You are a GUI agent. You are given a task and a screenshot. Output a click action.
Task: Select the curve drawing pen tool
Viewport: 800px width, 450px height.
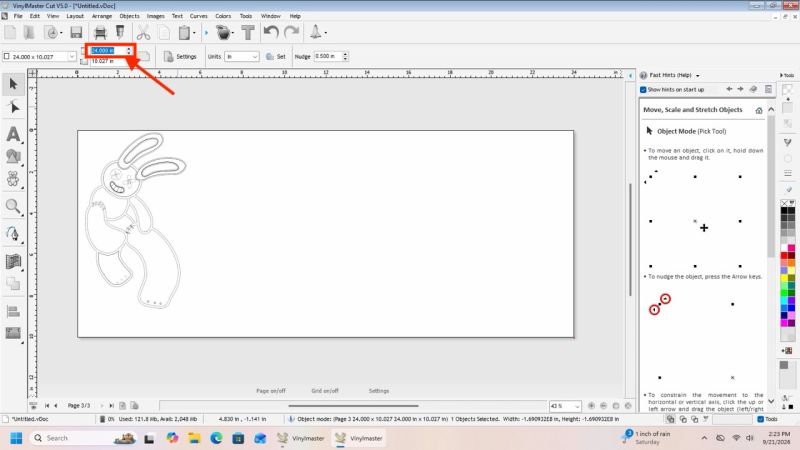coord(13,234)
